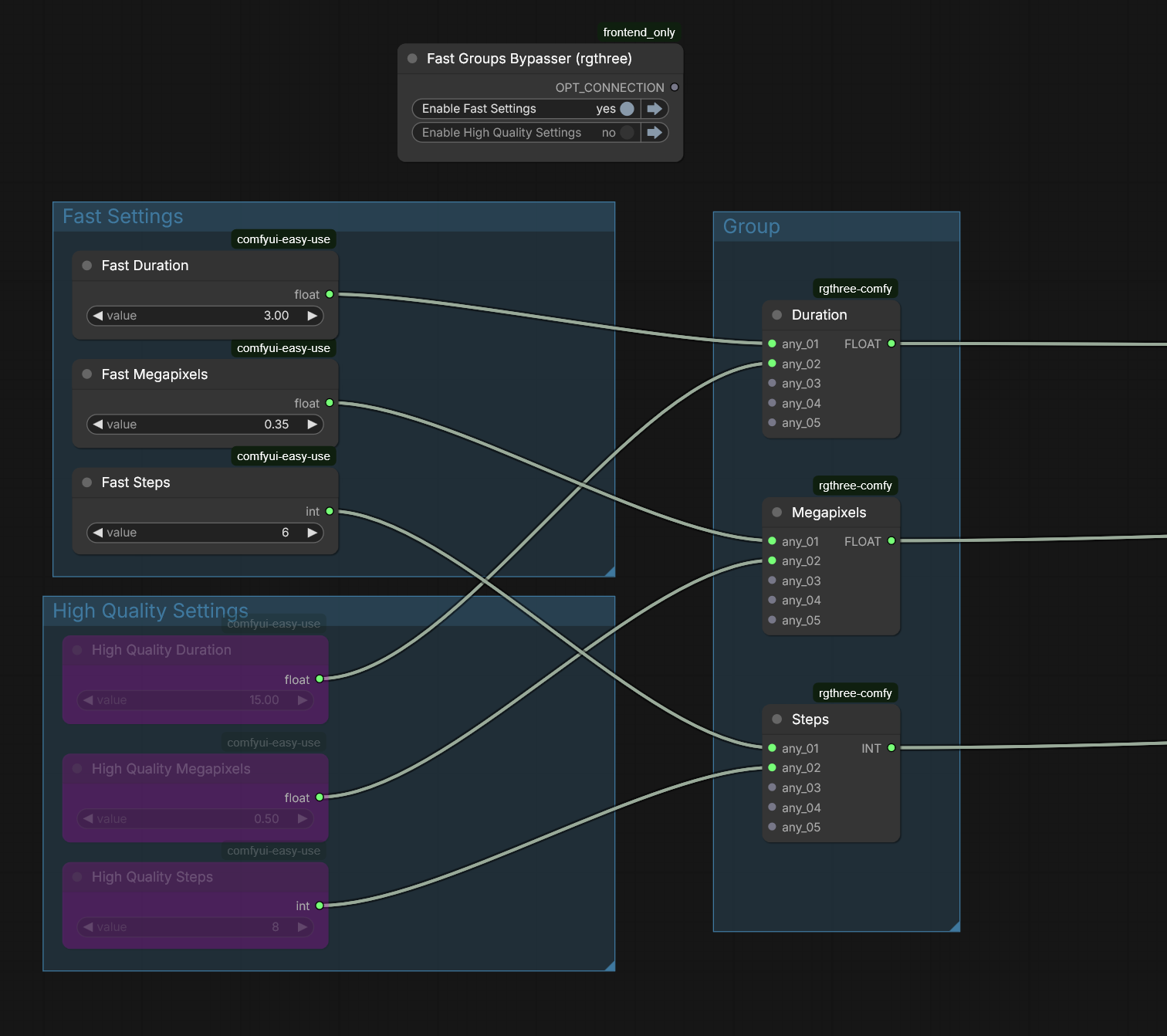Click the High Quality Megapixels 0.50 field
The width and height of the screenshot is (1167, 1036).
[x=195, y=819]
